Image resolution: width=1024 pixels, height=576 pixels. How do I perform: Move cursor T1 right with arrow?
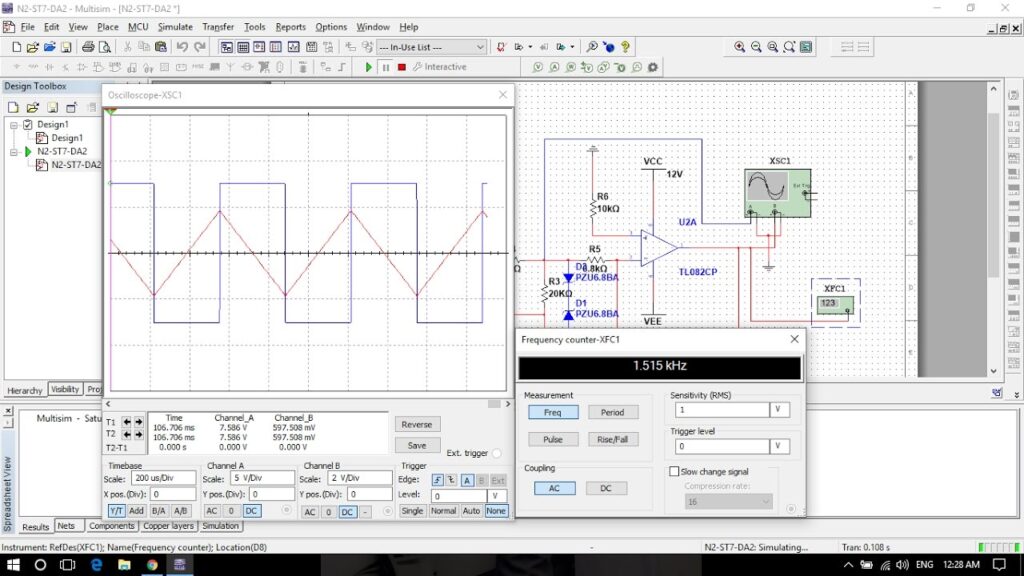pos(138,422)
